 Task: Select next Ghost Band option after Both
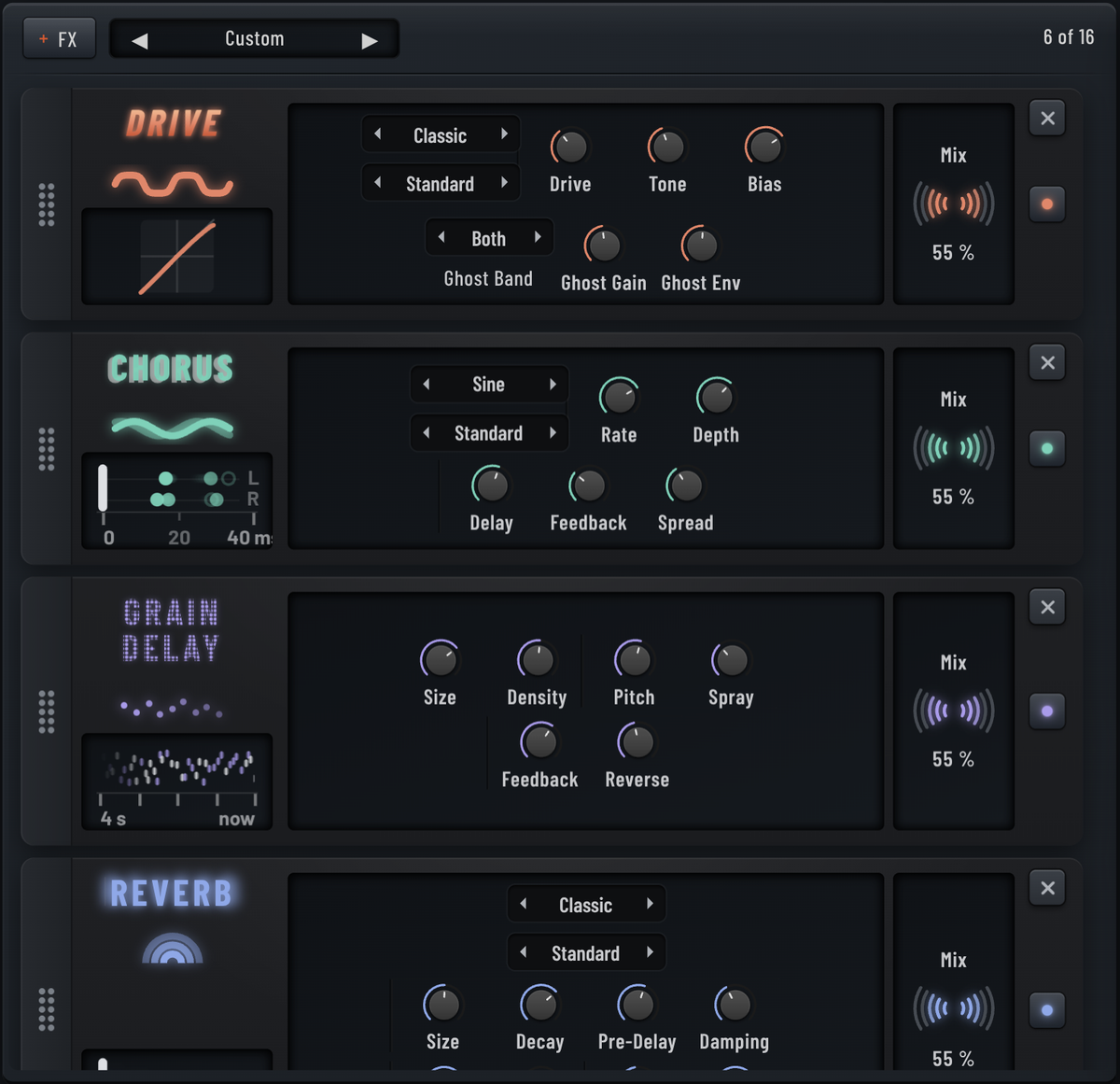point(538,237)
